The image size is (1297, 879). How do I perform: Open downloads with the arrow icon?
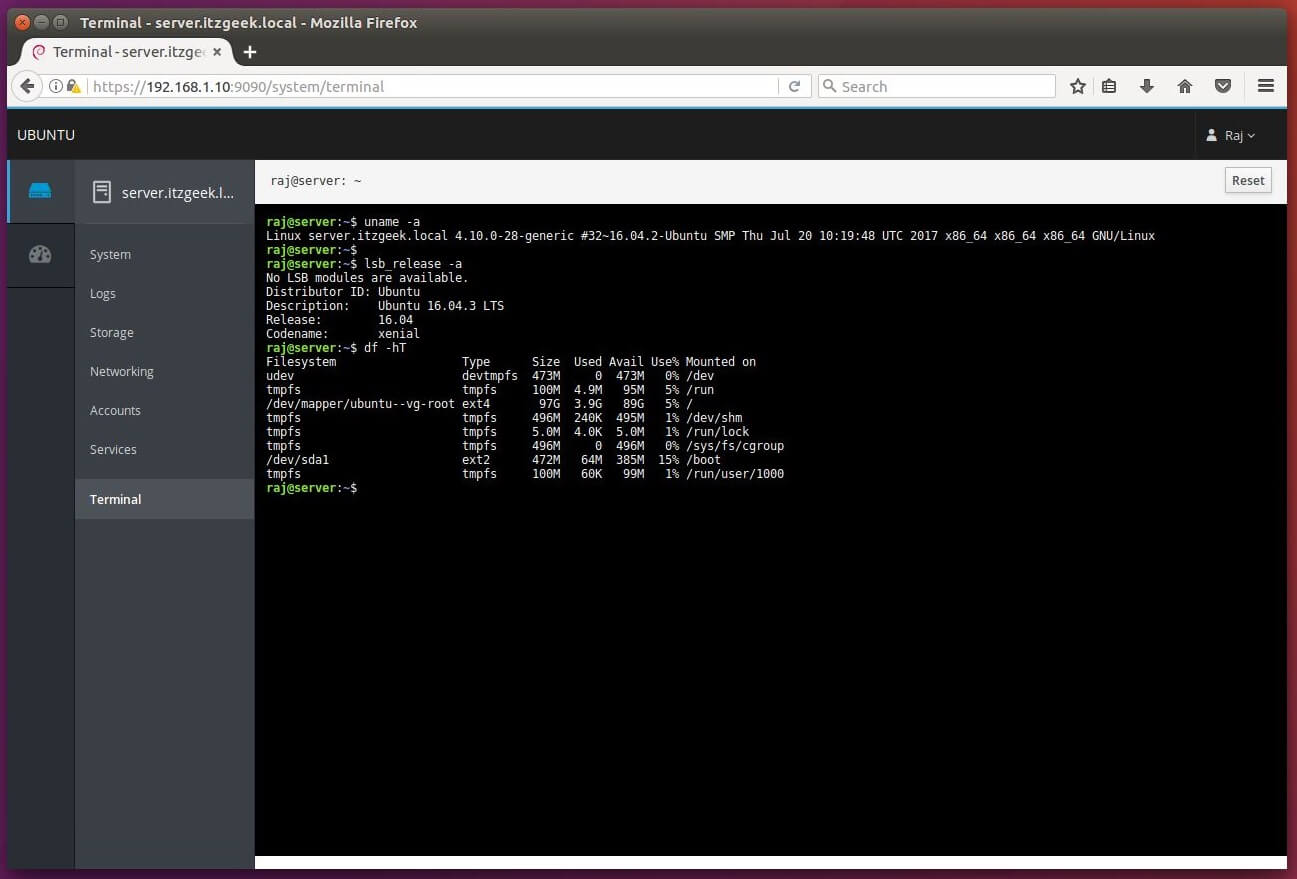(1147, 86)
